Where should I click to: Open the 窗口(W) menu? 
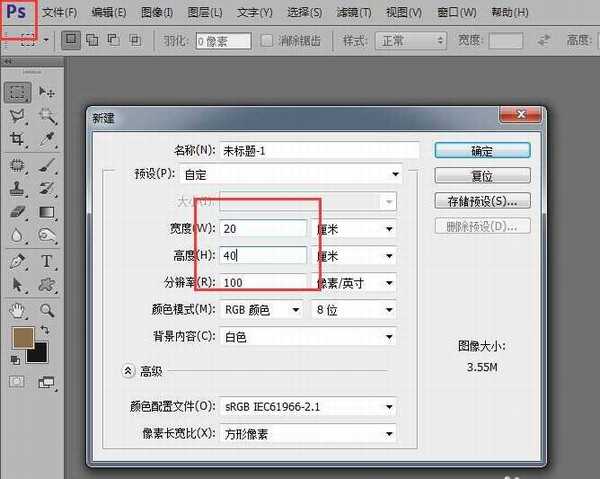(457, 13)
